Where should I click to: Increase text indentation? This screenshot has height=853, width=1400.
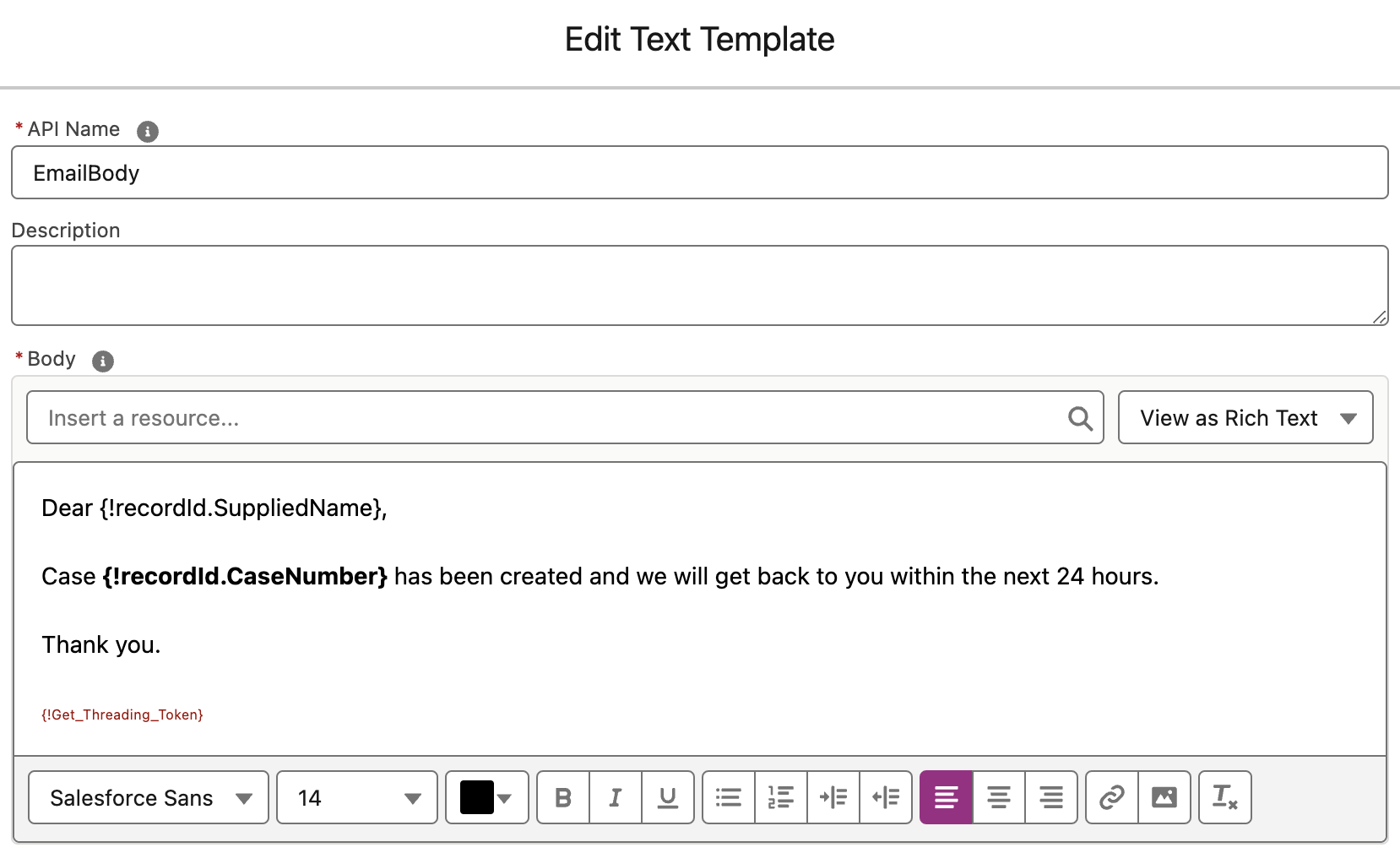coord(833,797)
